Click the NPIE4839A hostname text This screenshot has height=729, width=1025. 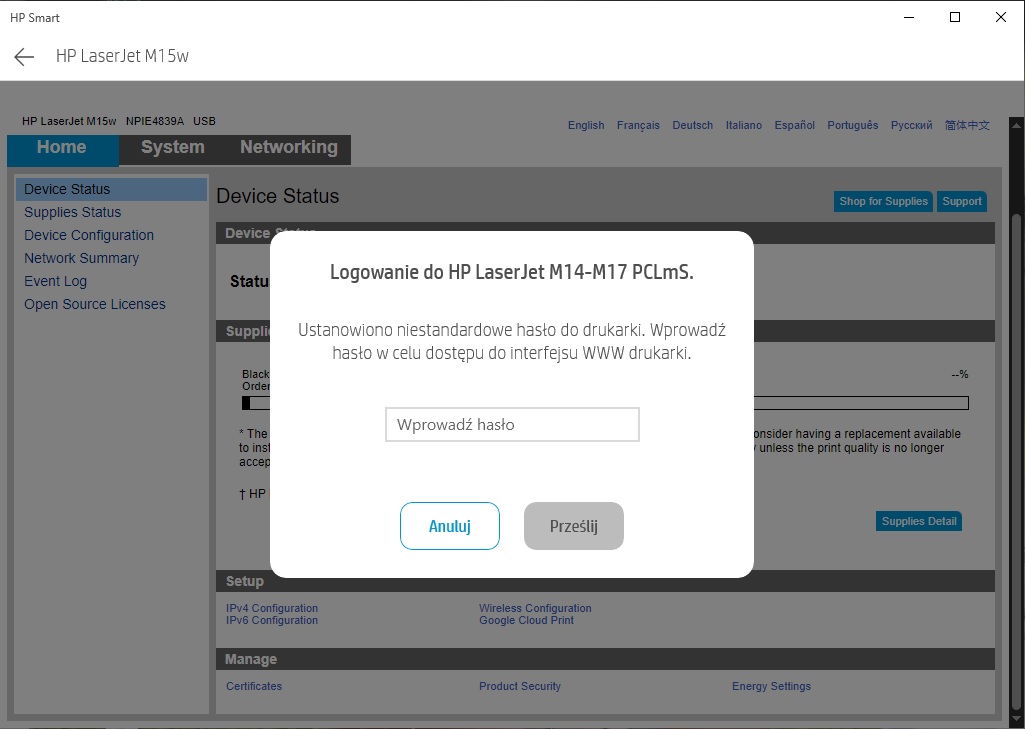pos(155,121)
